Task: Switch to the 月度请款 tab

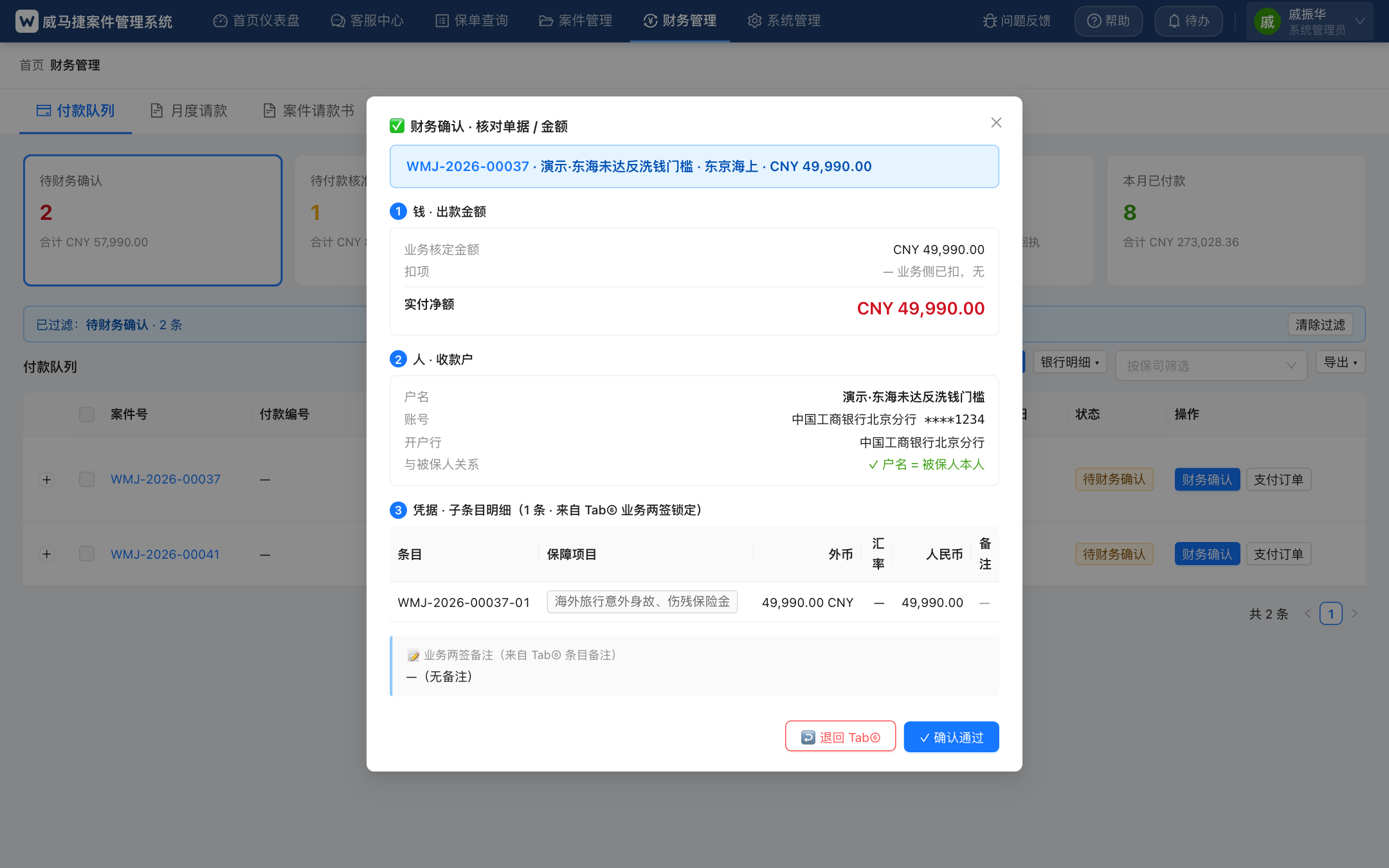Action: tap(189, 111)
